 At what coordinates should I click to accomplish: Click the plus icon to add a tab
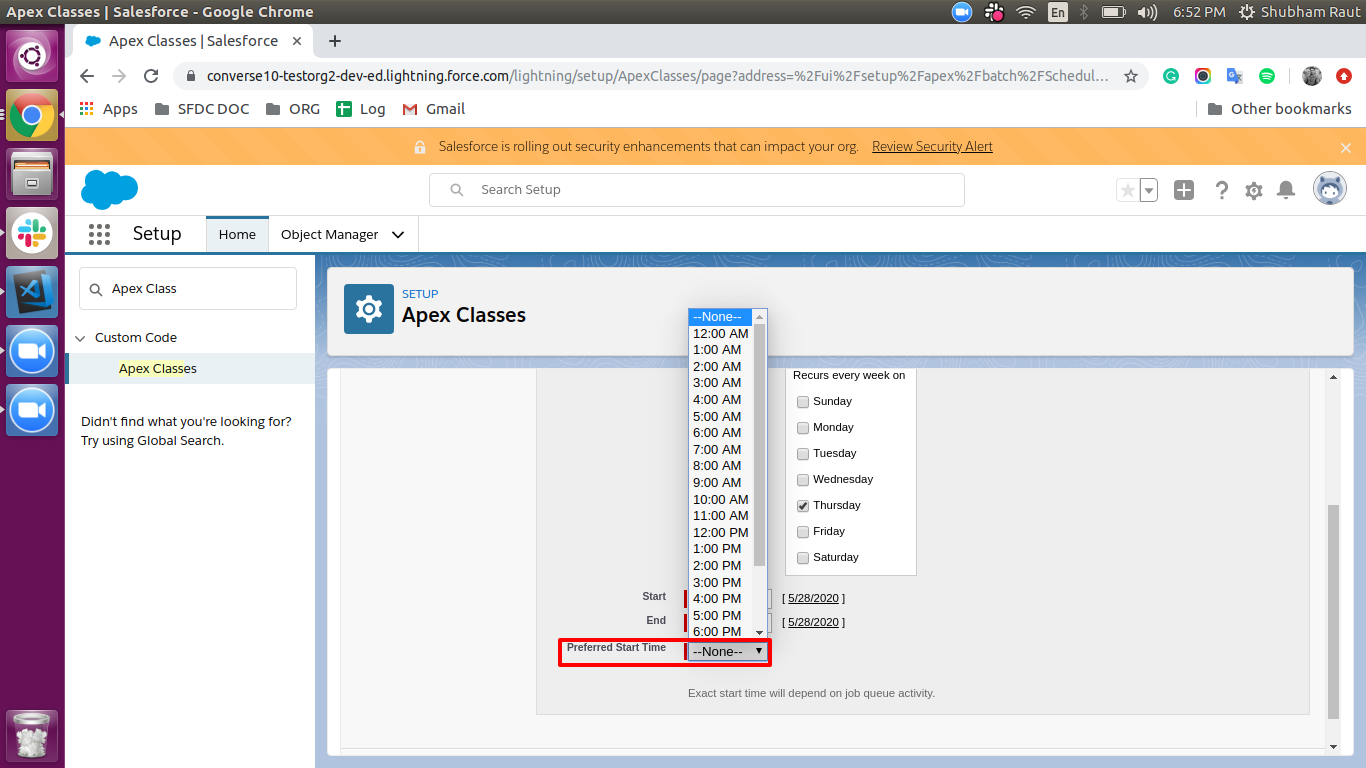1184,189
